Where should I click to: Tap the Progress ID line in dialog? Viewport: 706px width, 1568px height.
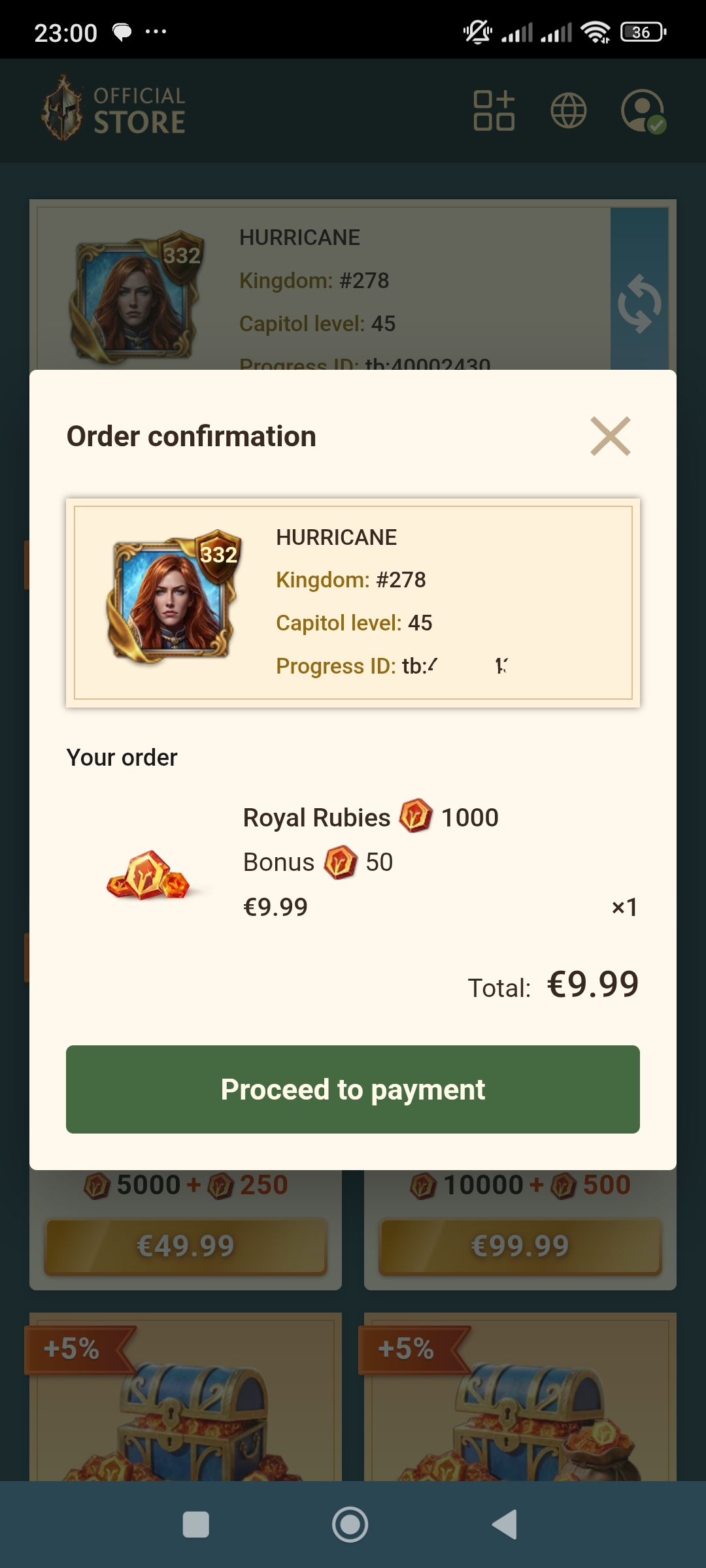(x=392, y=666)
